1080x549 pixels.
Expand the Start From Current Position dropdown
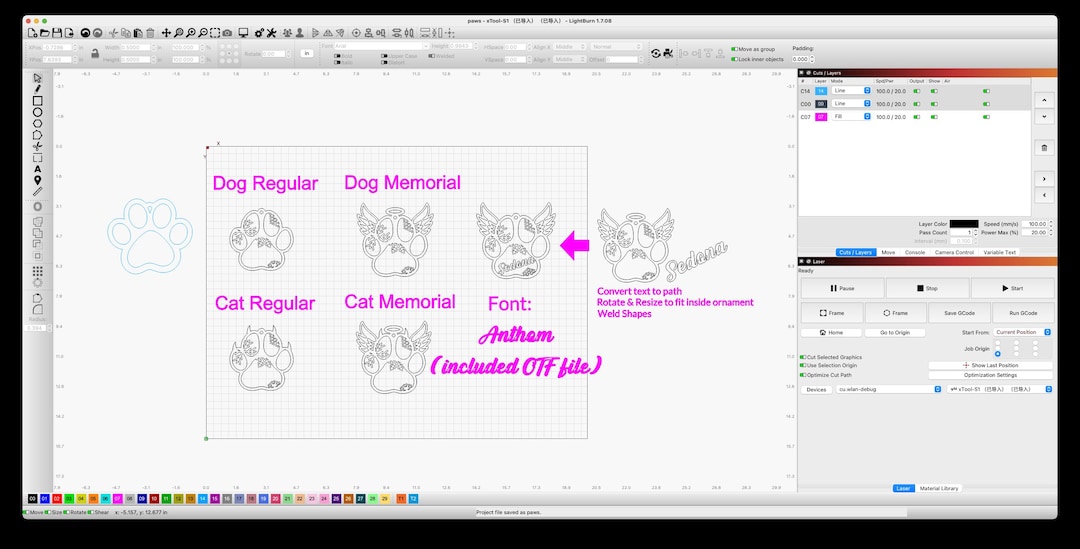1022,332
